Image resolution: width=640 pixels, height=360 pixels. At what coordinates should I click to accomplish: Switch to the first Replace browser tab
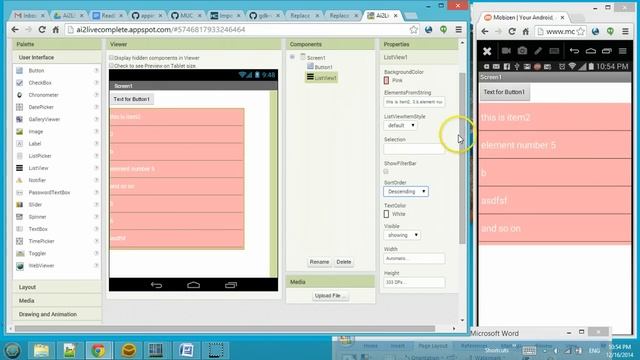(304, 16)
